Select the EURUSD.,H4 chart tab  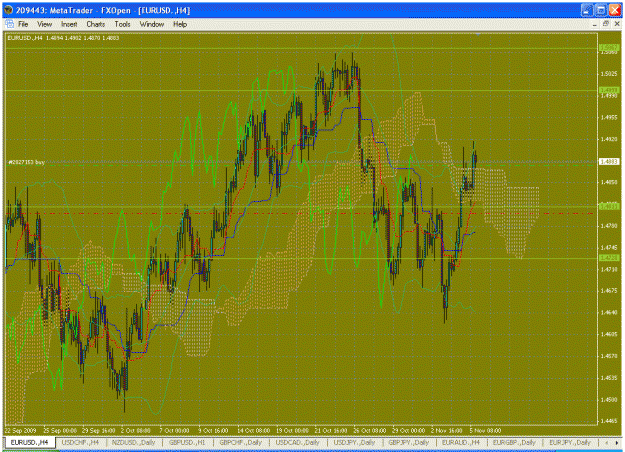click(x=29, y=442)
